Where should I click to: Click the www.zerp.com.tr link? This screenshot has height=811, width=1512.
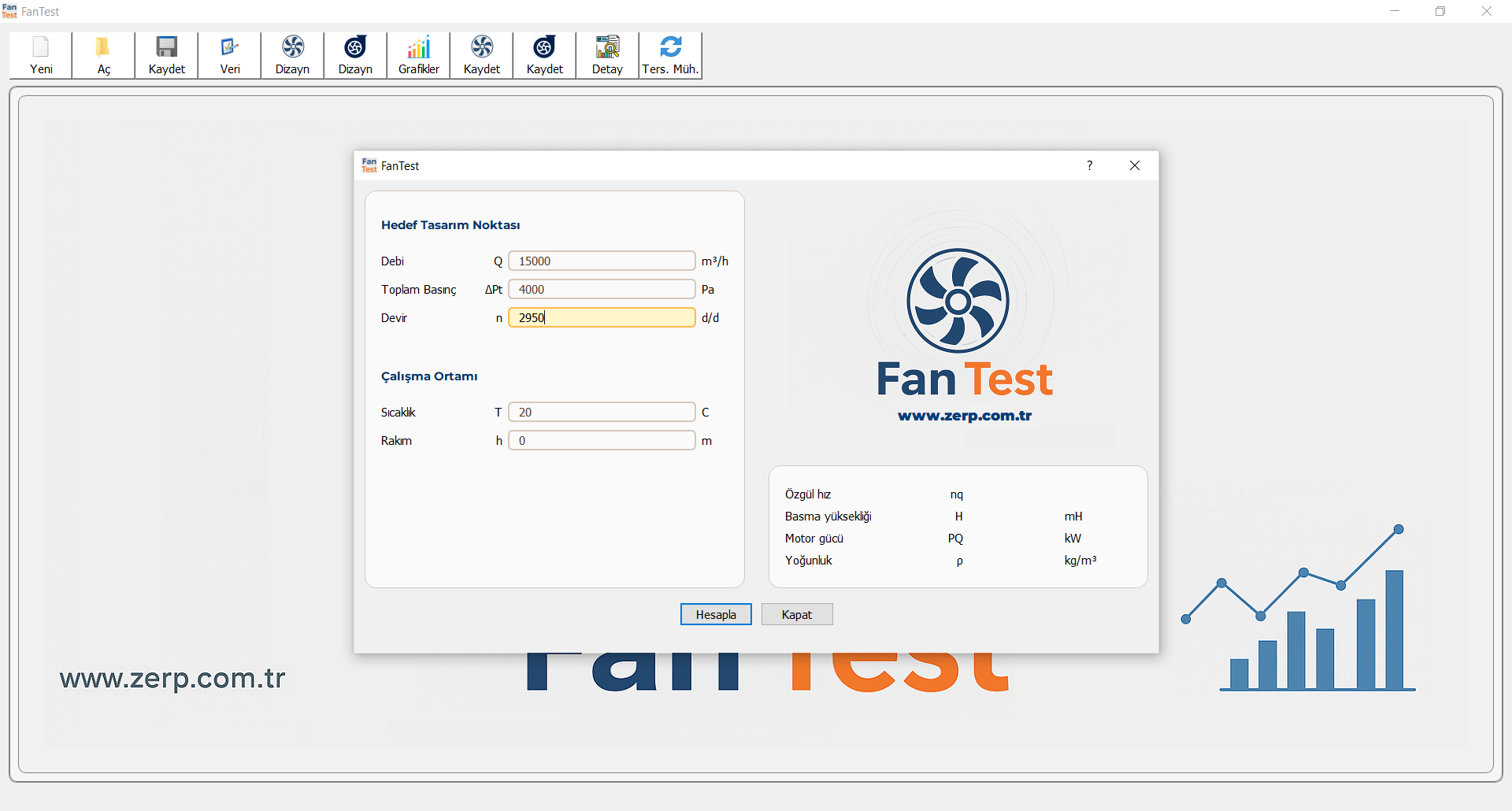click(x=965, y=417)
